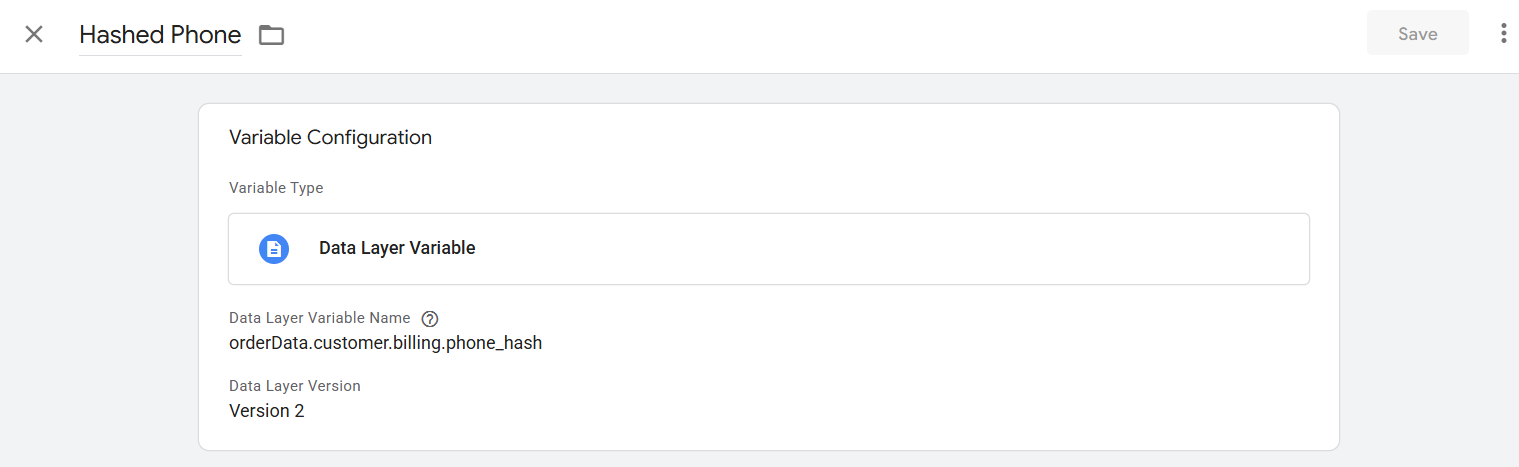Viewport: 1519px width, 467px height.
Task: Close the Hashed Phone variable editor
Action: (34, 34)
